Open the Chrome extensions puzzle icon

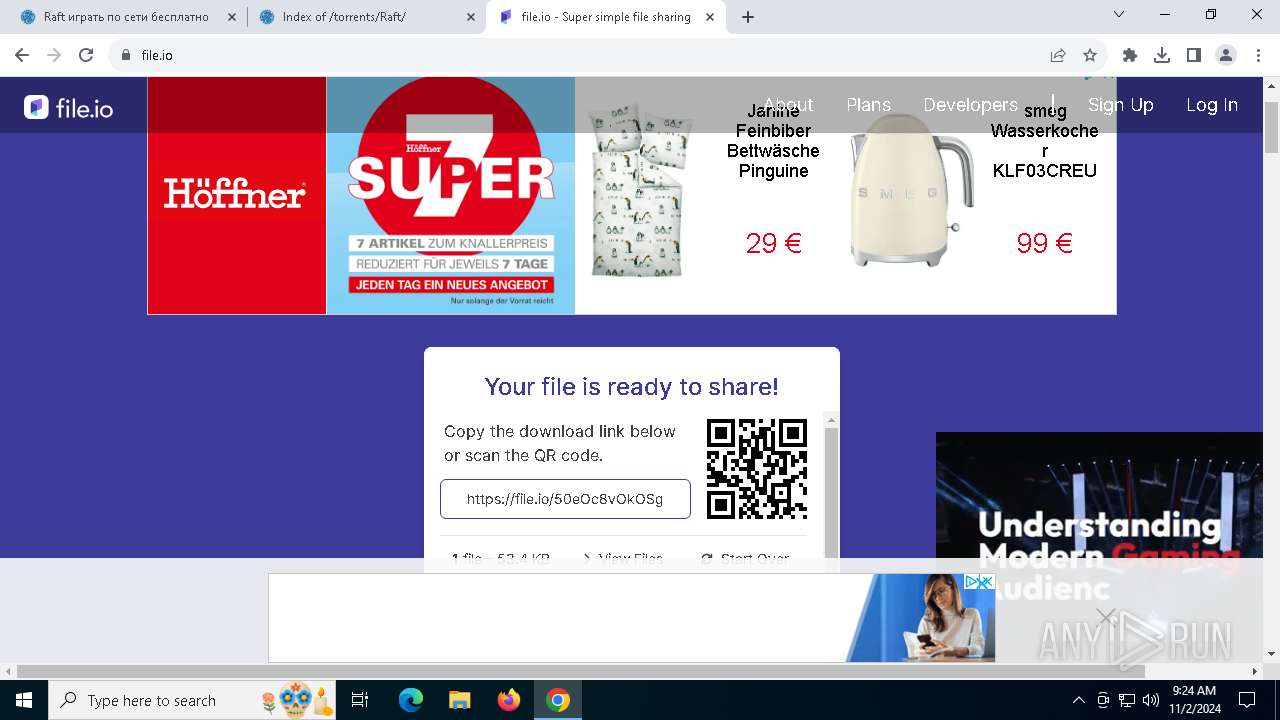coord(1130,55)
